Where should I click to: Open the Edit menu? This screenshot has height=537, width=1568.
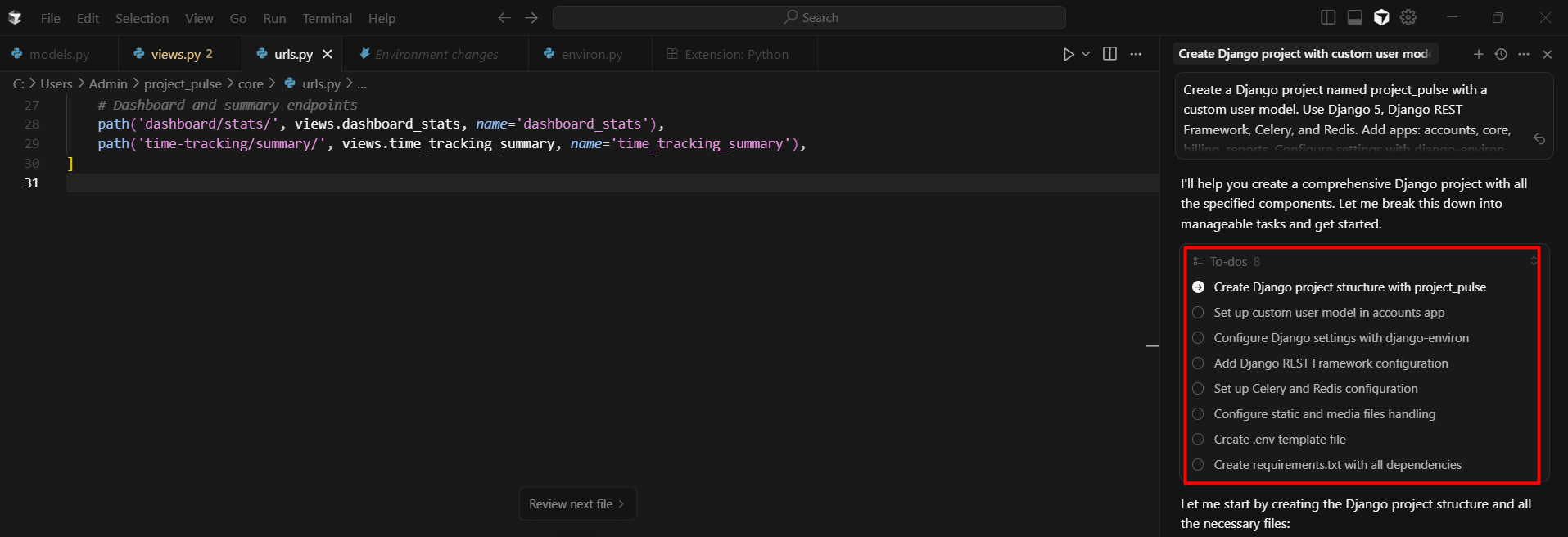pyautogui.click(x=88, y=18)
